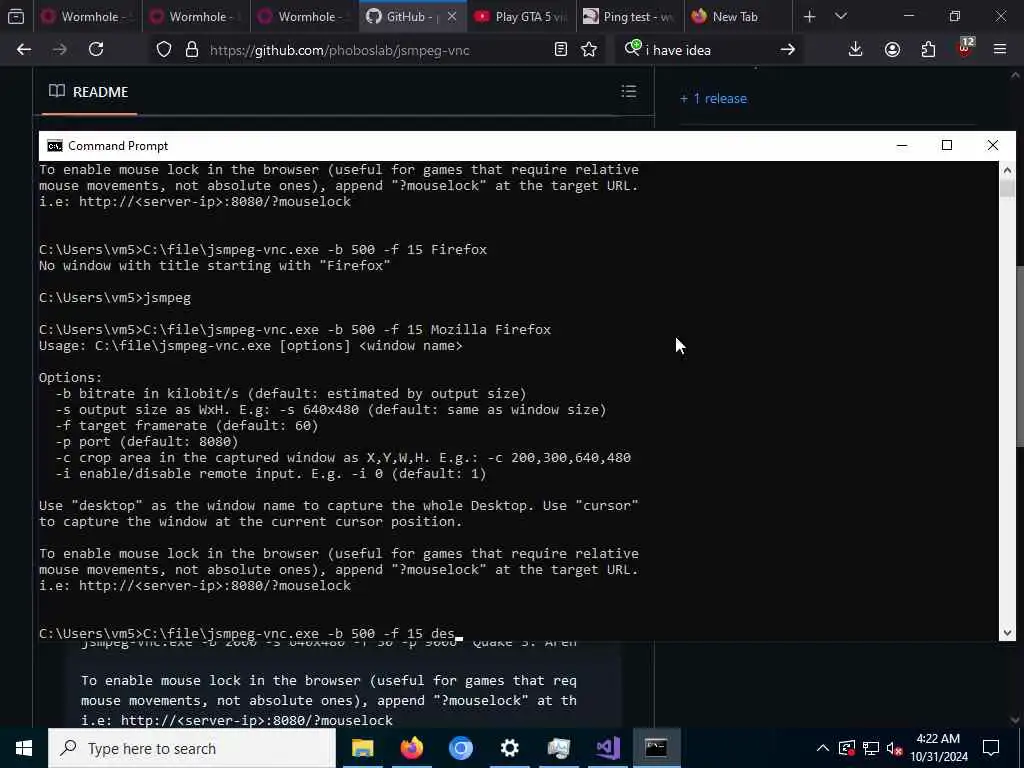Click the 'Options:' line in Command Prompt

[x=71, y=377]
